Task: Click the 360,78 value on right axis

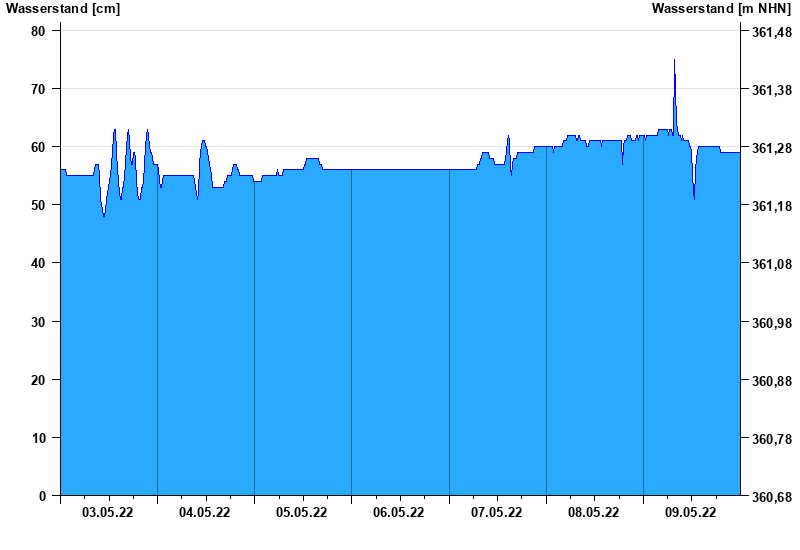Action: coord(772,439)
